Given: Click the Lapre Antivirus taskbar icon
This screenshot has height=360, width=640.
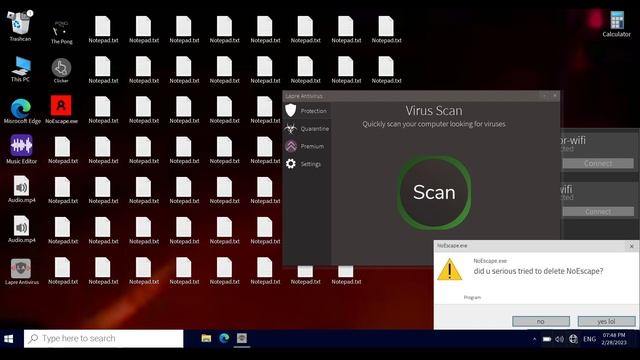Looking at the screenshot, I should 242,338.
